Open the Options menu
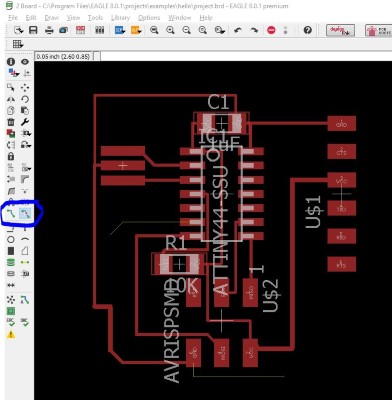 149,17
